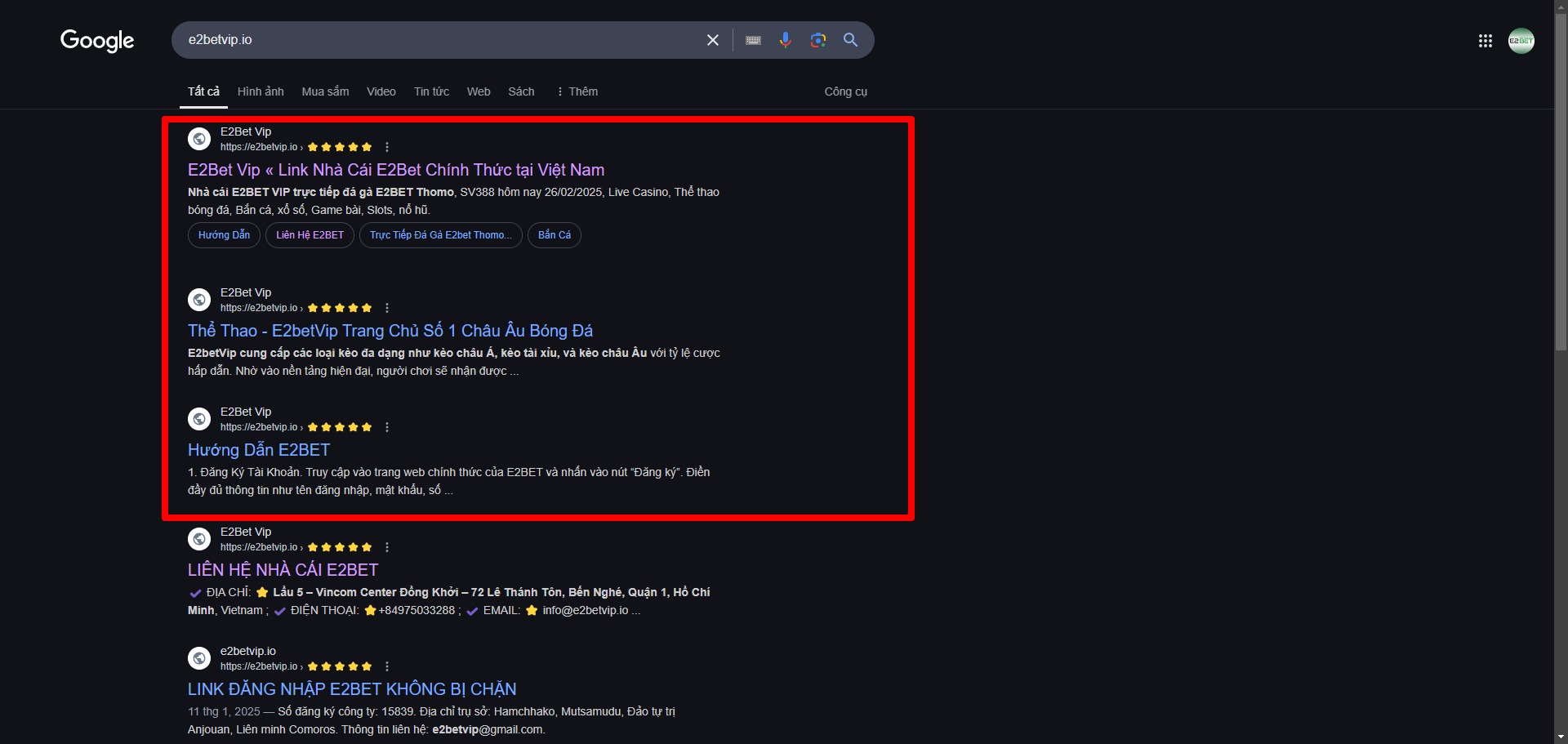Open the E2Bet Vip Link Nhà Cái result
Viewport: 1568px width, 744px height.
click(x=396, y=170)
